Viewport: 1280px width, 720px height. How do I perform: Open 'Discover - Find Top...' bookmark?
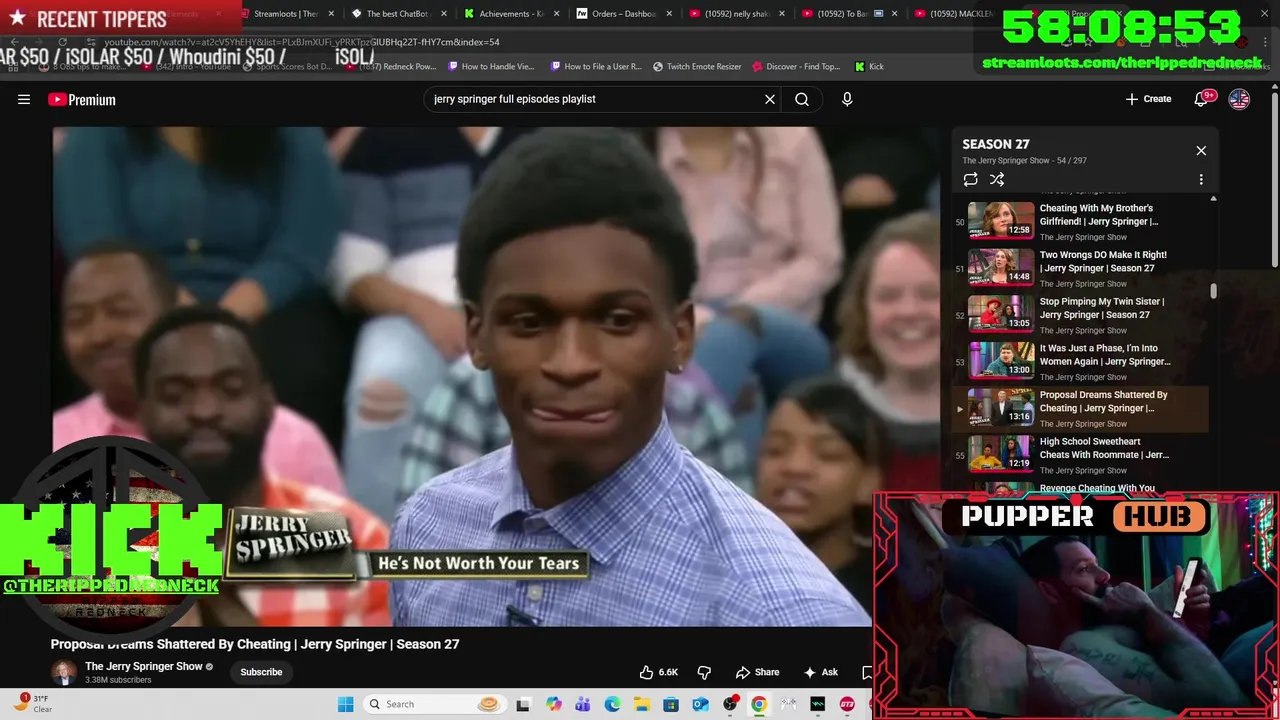point(796,66)
